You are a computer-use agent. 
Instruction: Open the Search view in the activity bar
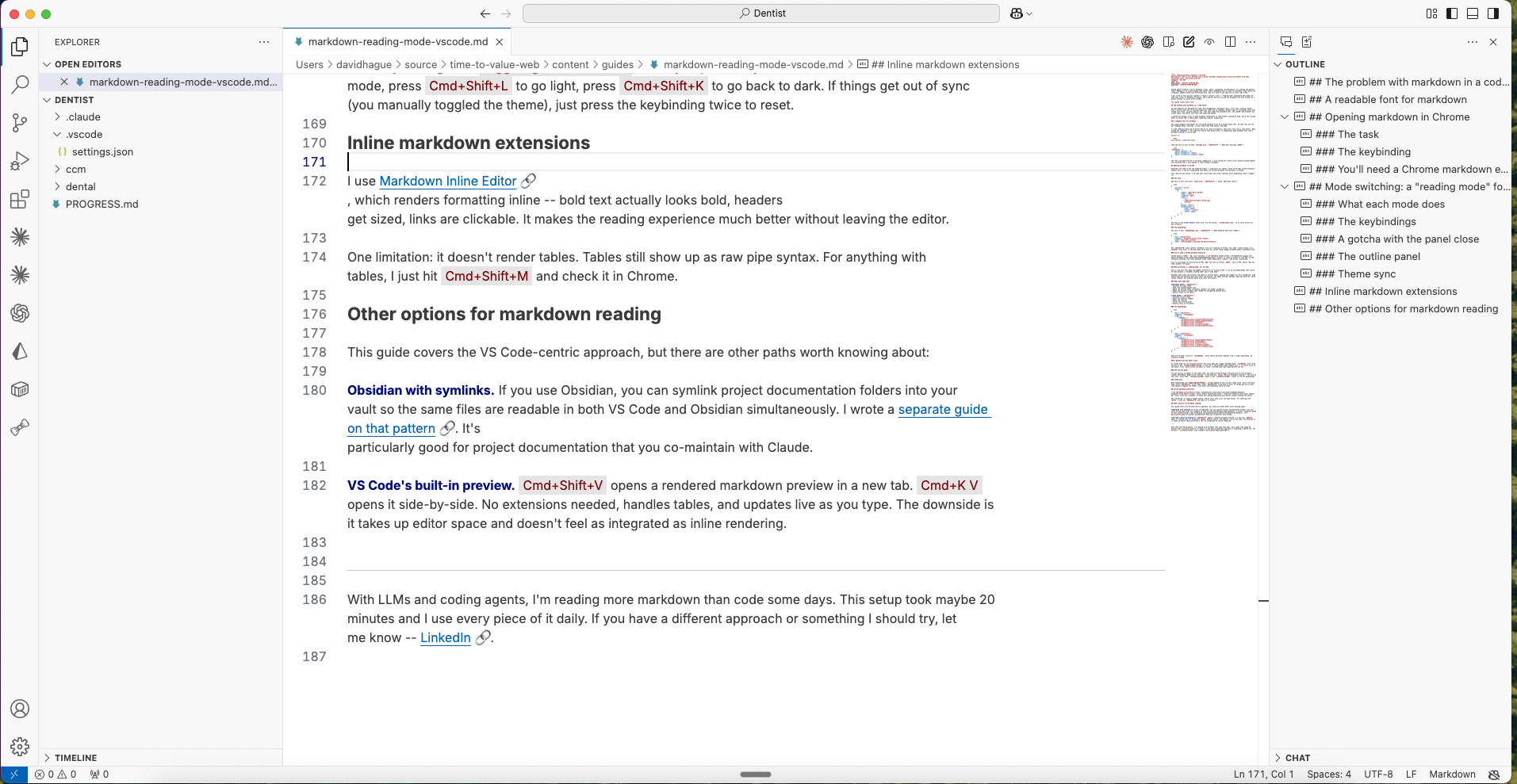19,84
